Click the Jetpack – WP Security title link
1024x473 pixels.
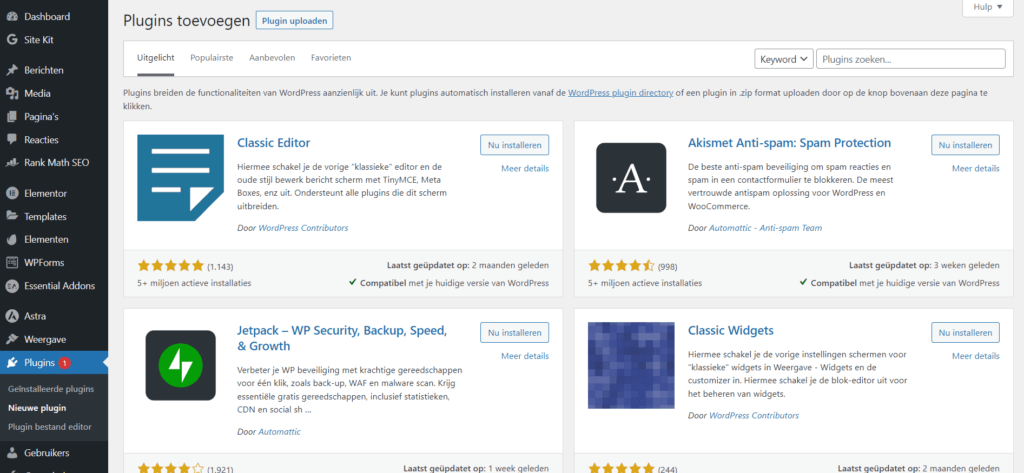click(342, 338)
